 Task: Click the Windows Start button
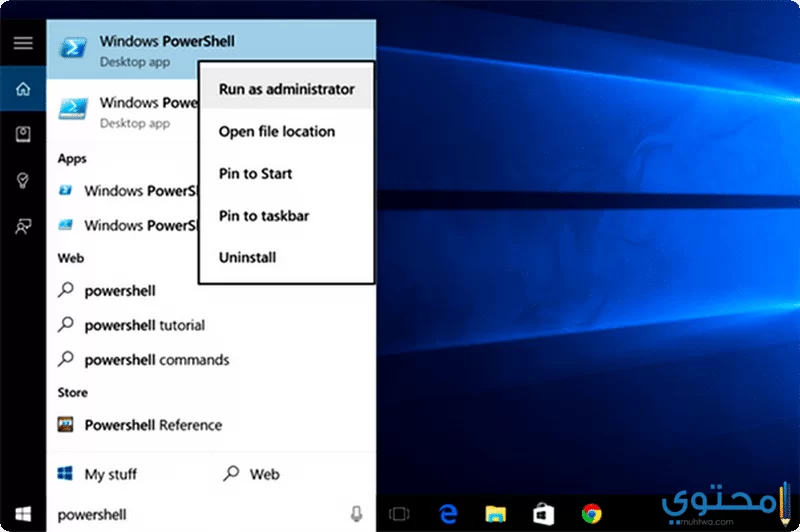(x=23, y=514)
